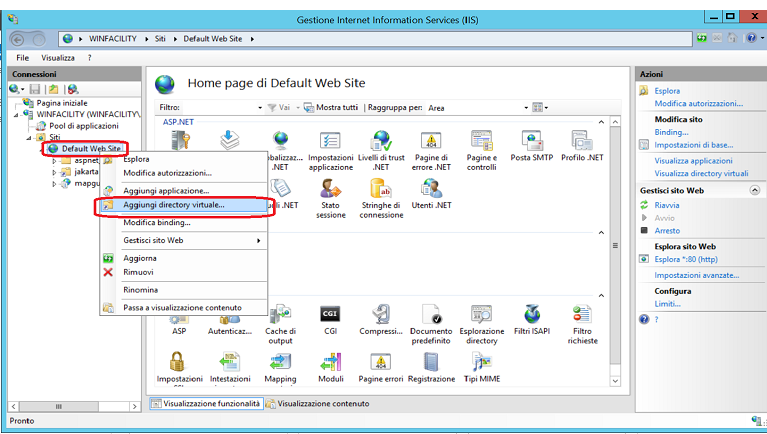Click Visualizza directory virtuali link
Screen dimensions: 767x434
pyautogui.click(x=701, y=173)
